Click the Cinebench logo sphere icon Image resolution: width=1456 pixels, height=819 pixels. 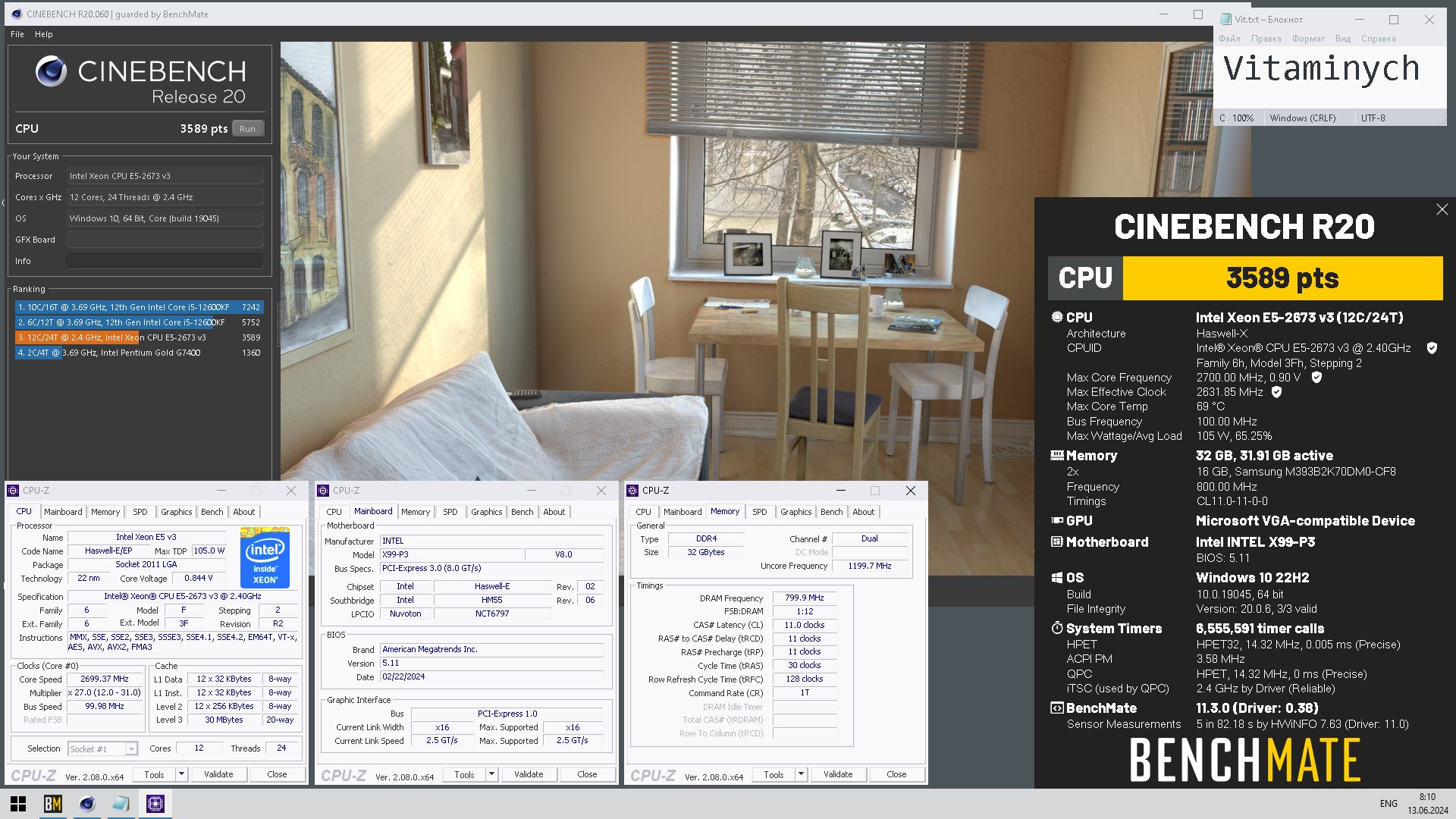[x=51, y=72]
